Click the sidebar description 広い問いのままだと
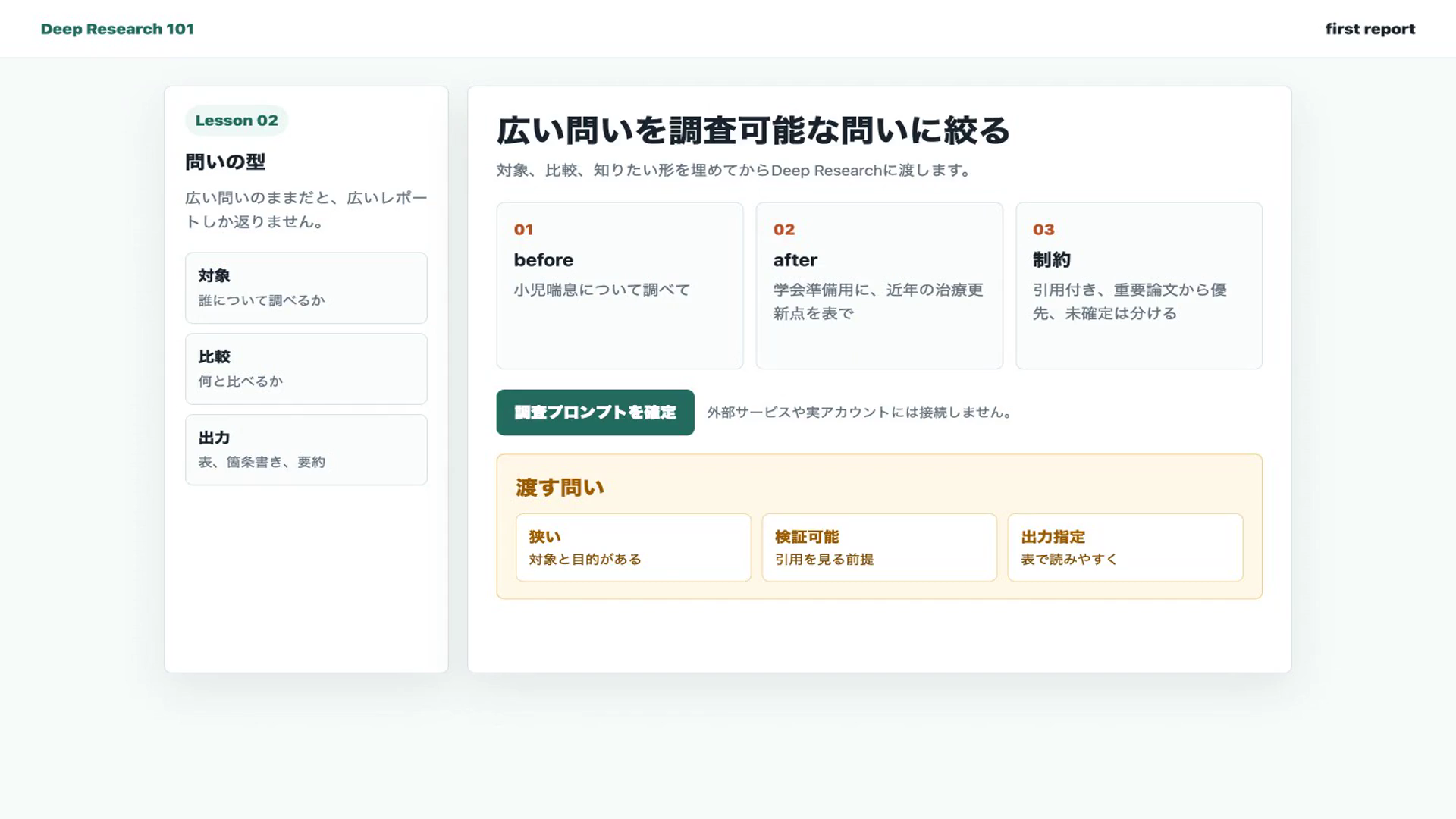Image resolution: width=1456 pixels, height=819 pixels. point(306,210)
